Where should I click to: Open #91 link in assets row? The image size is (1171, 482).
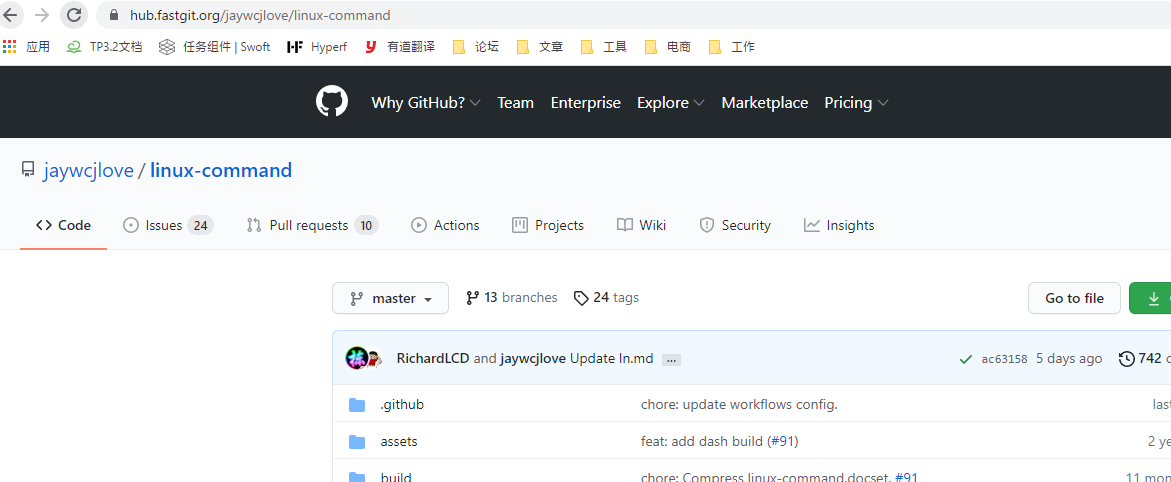click(783, 442)
